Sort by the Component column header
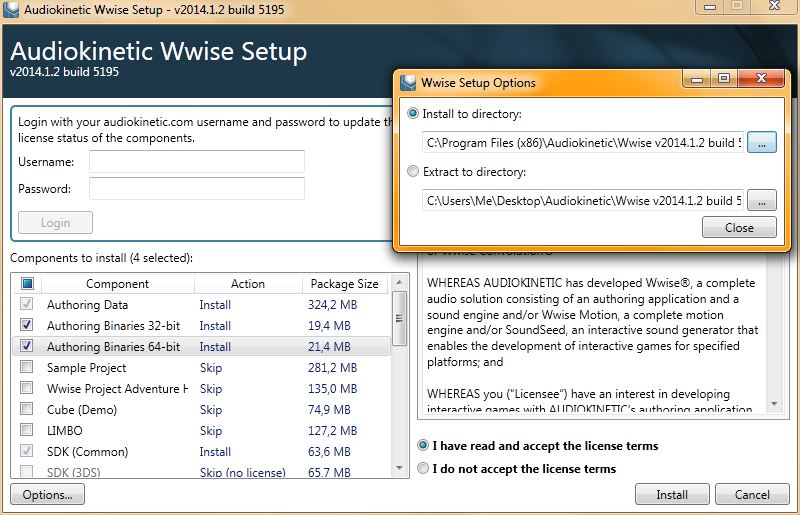The image size is (800, 515). click(x=117, y=284)
